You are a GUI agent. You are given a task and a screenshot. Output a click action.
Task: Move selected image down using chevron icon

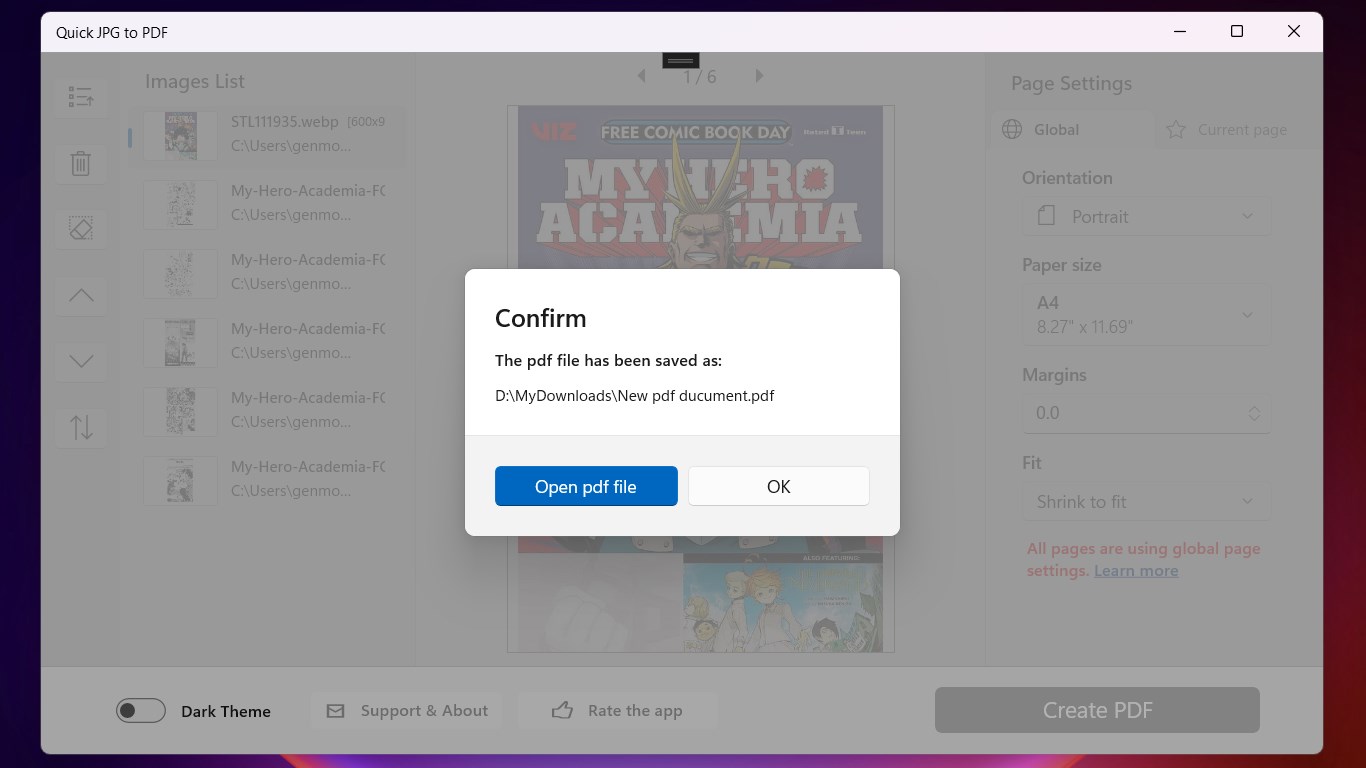[80, 361]
